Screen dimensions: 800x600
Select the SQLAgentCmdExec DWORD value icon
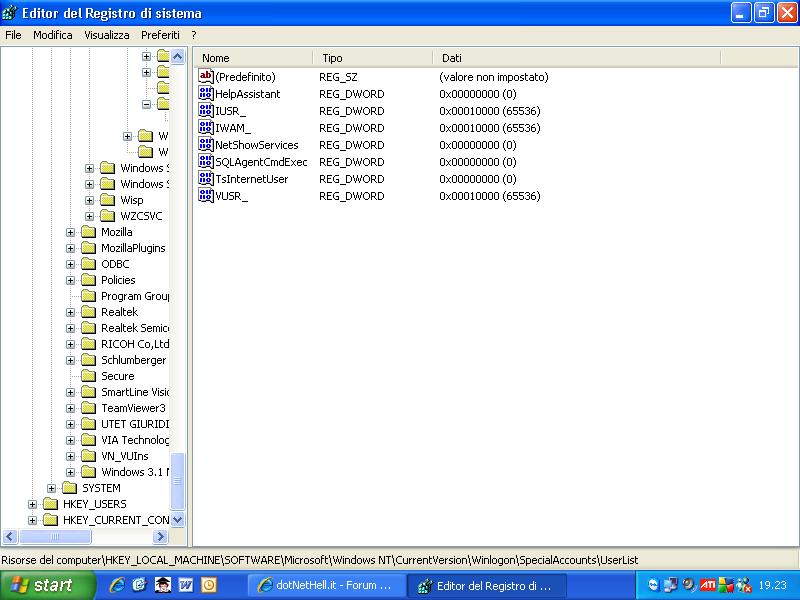pos(206,161)
